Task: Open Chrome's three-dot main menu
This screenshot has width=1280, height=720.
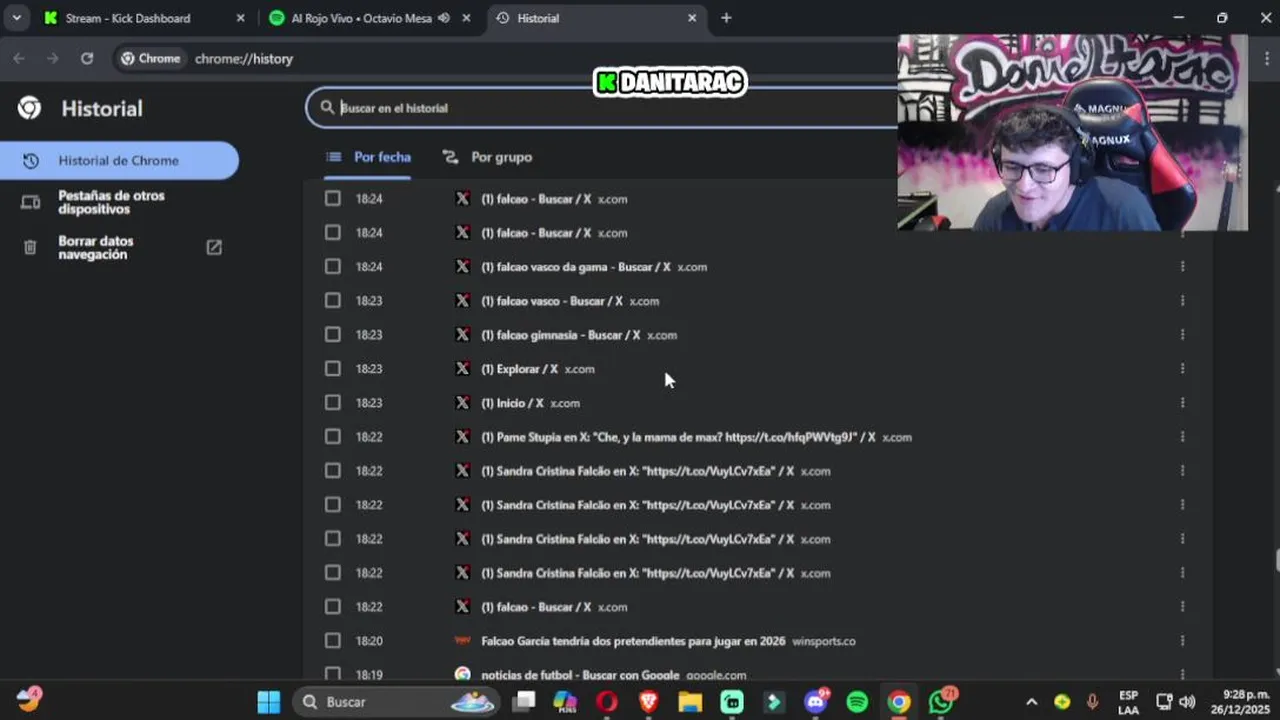Action: coord(1266,59)
